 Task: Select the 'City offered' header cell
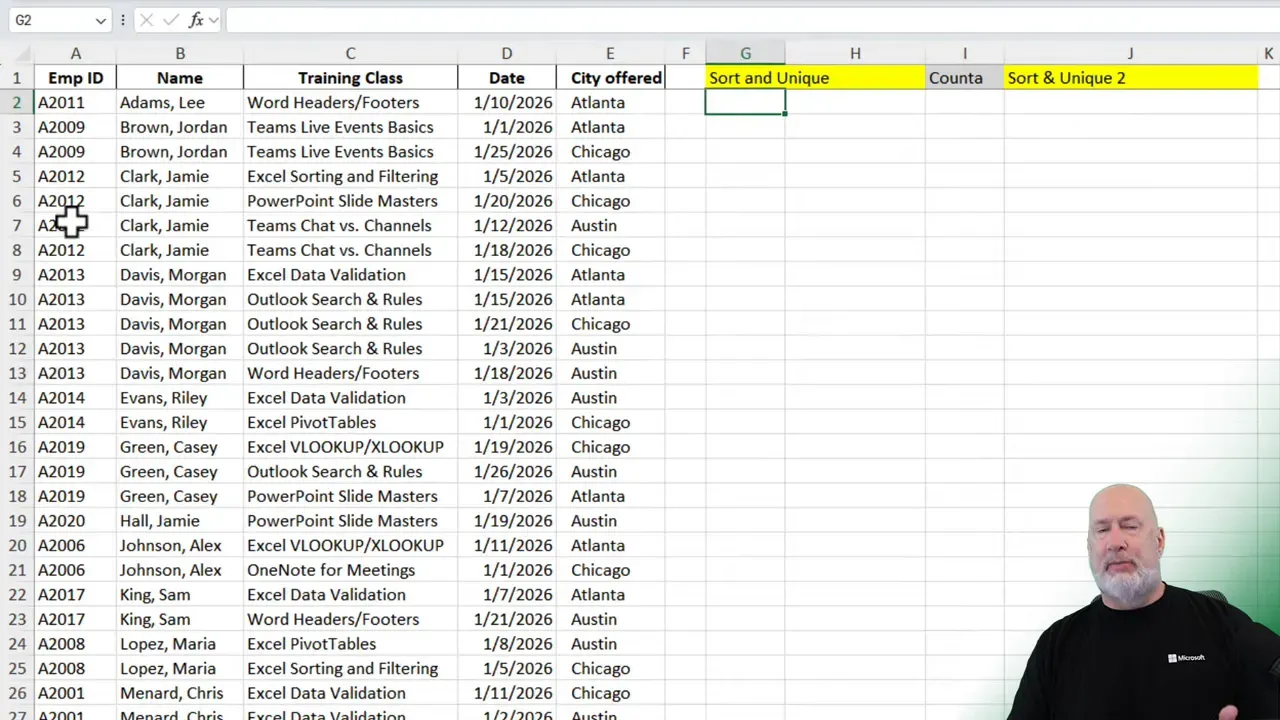click(x=610, y=77)
